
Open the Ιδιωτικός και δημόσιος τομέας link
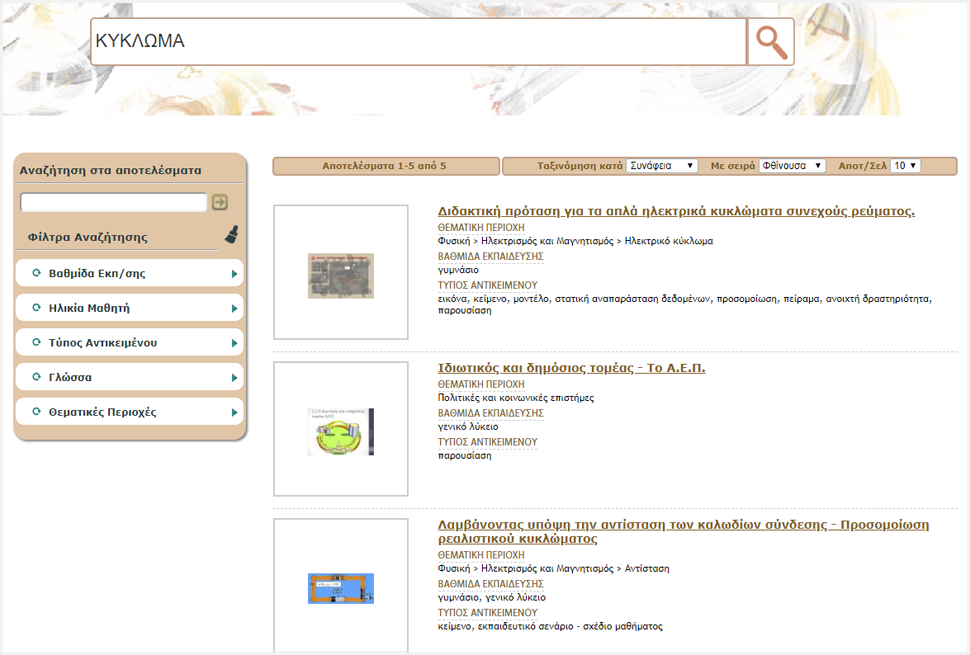pos(571,368)
